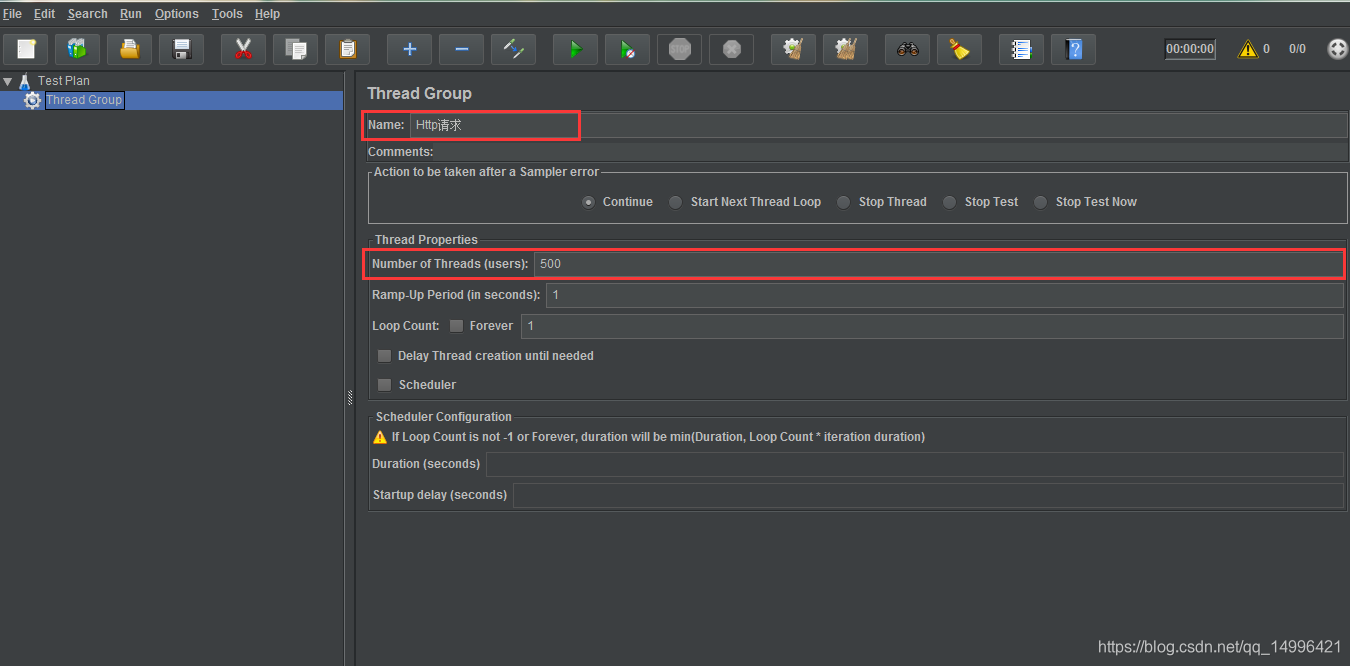Click the Cut scissors icon
The image size is (1350, 666).
(x=243, y=49)
